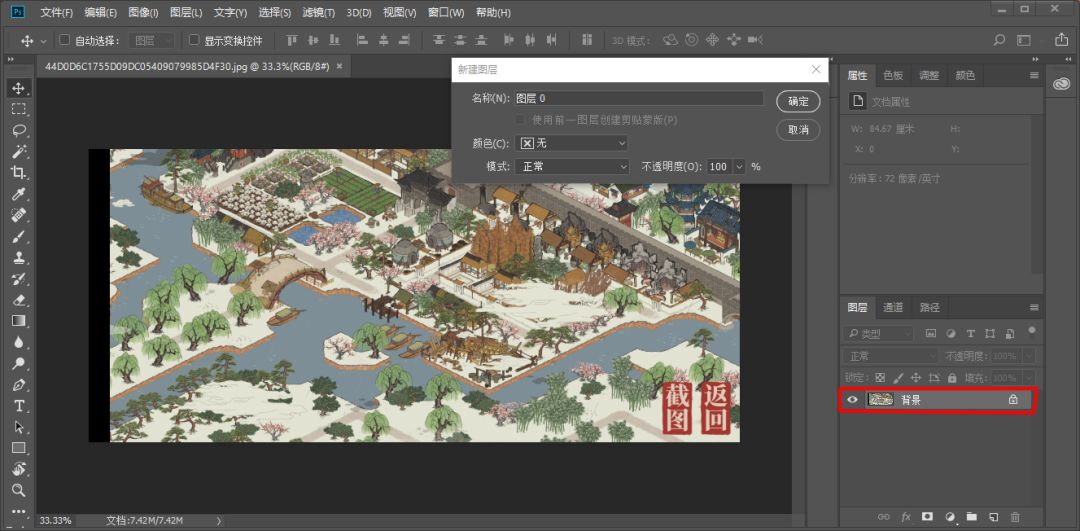Select the Rectangular Marquee tool

(x=19, y=109)
